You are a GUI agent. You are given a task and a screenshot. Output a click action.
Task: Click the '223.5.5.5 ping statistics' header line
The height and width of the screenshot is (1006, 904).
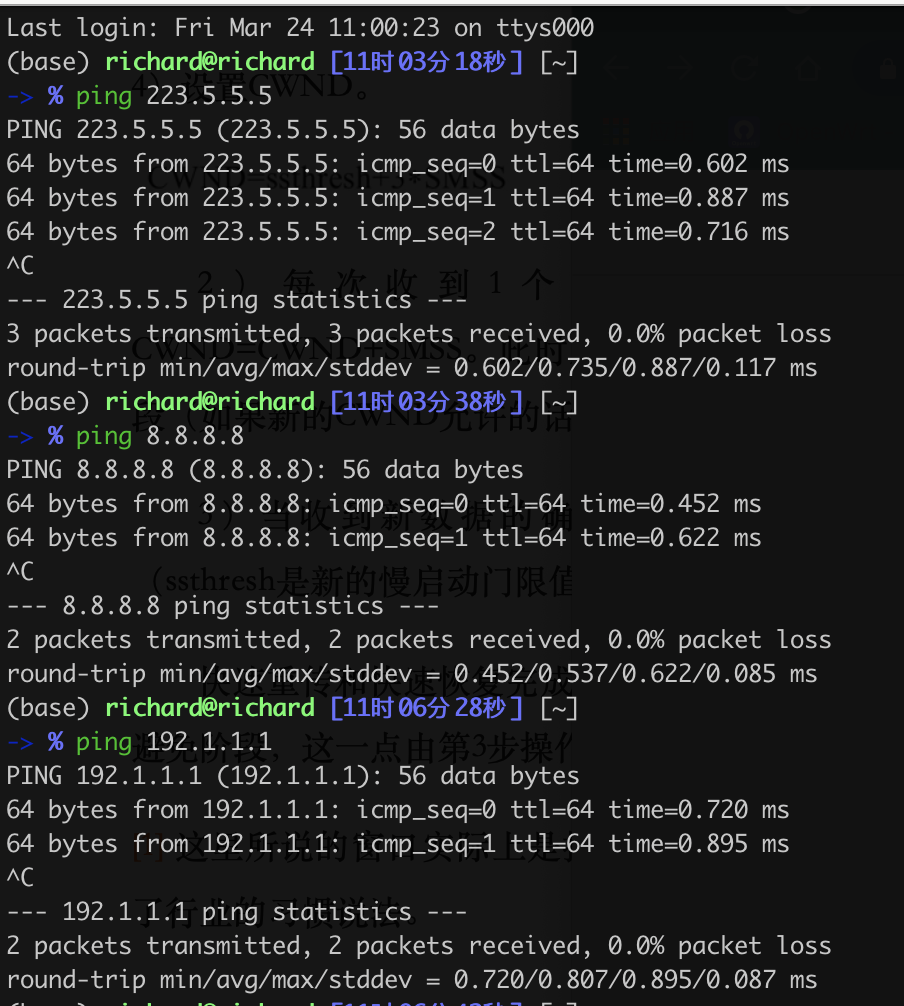pos(237,300)
